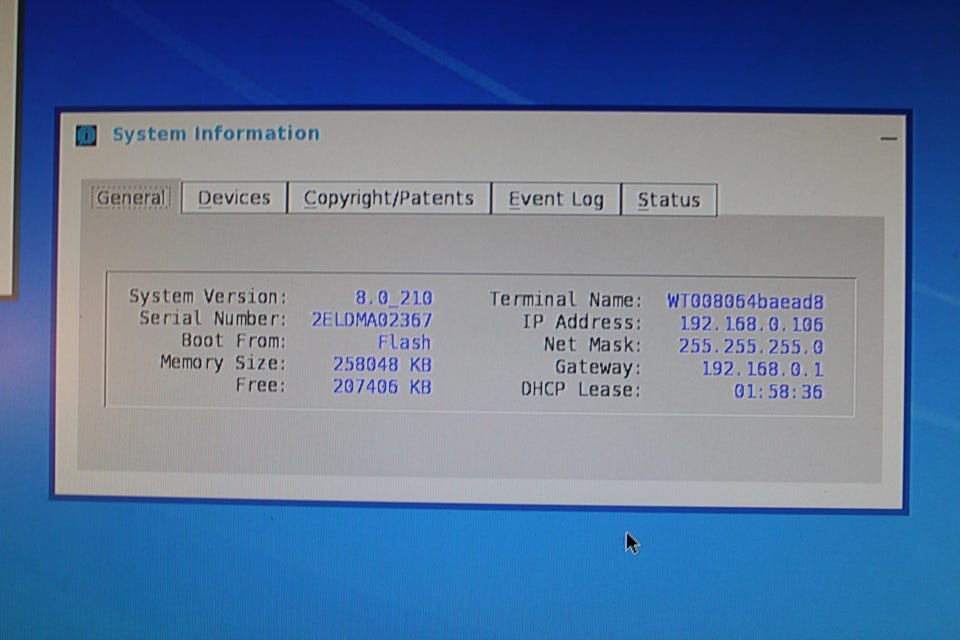Switch to the Devices tab
The image size is (960, 640).
tap(234, 198)
